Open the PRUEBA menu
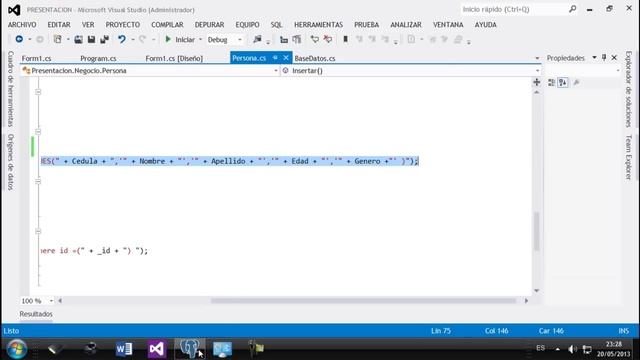The height and width of the screenshot is (360, 640). pyautogui.click(x=367, y=25)
